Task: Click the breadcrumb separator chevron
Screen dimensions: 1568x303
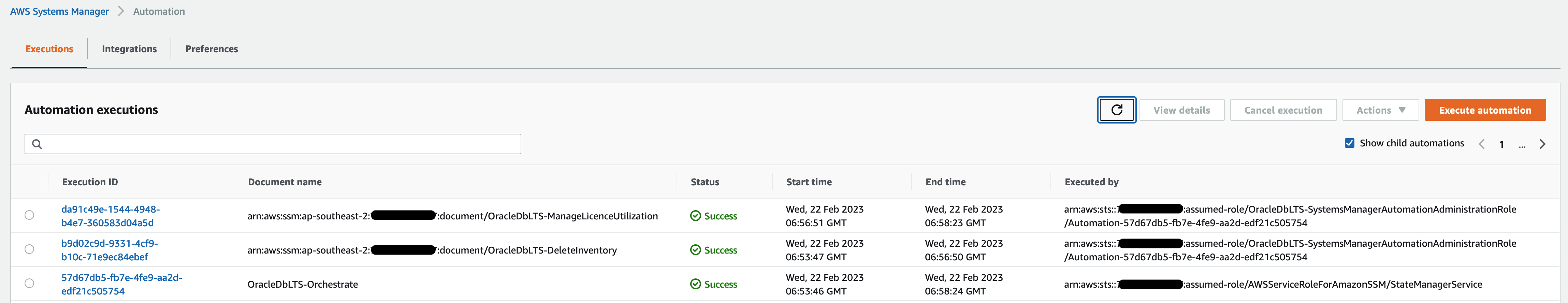Action: (x=120, y=11)
